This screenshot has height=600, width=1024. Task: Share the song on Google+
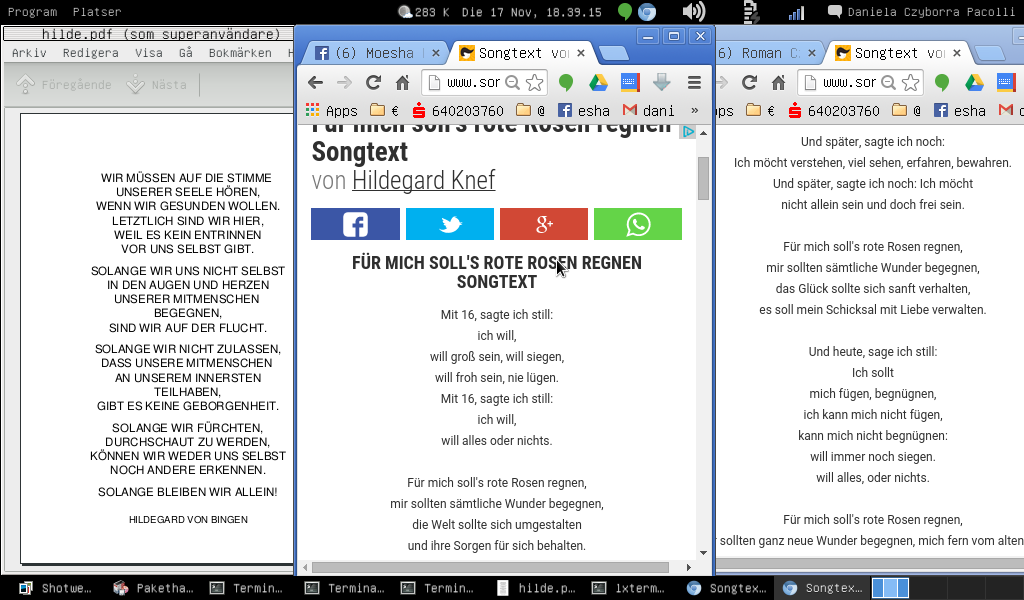click(544, 224)
